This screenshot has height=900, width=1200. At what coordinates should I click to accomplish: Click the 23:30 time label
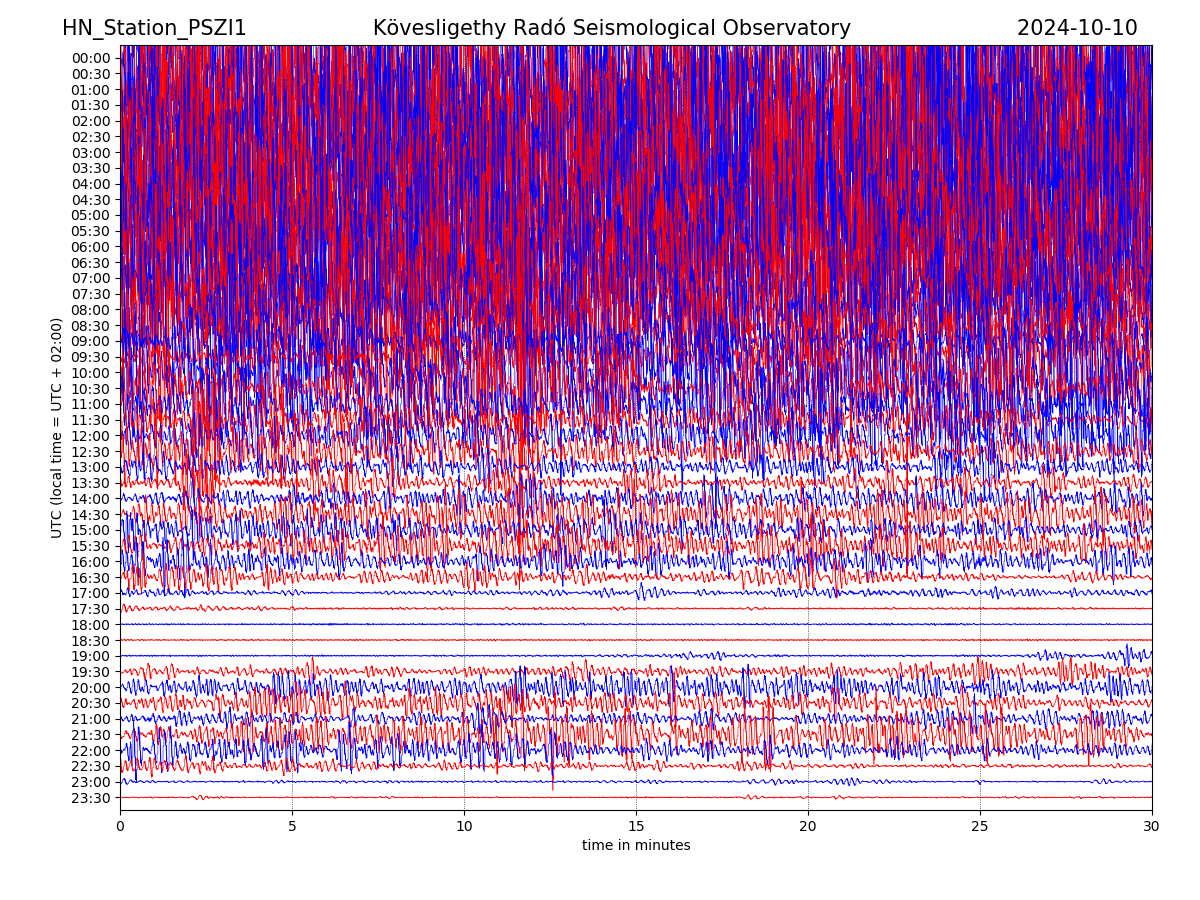click(90, 798)
